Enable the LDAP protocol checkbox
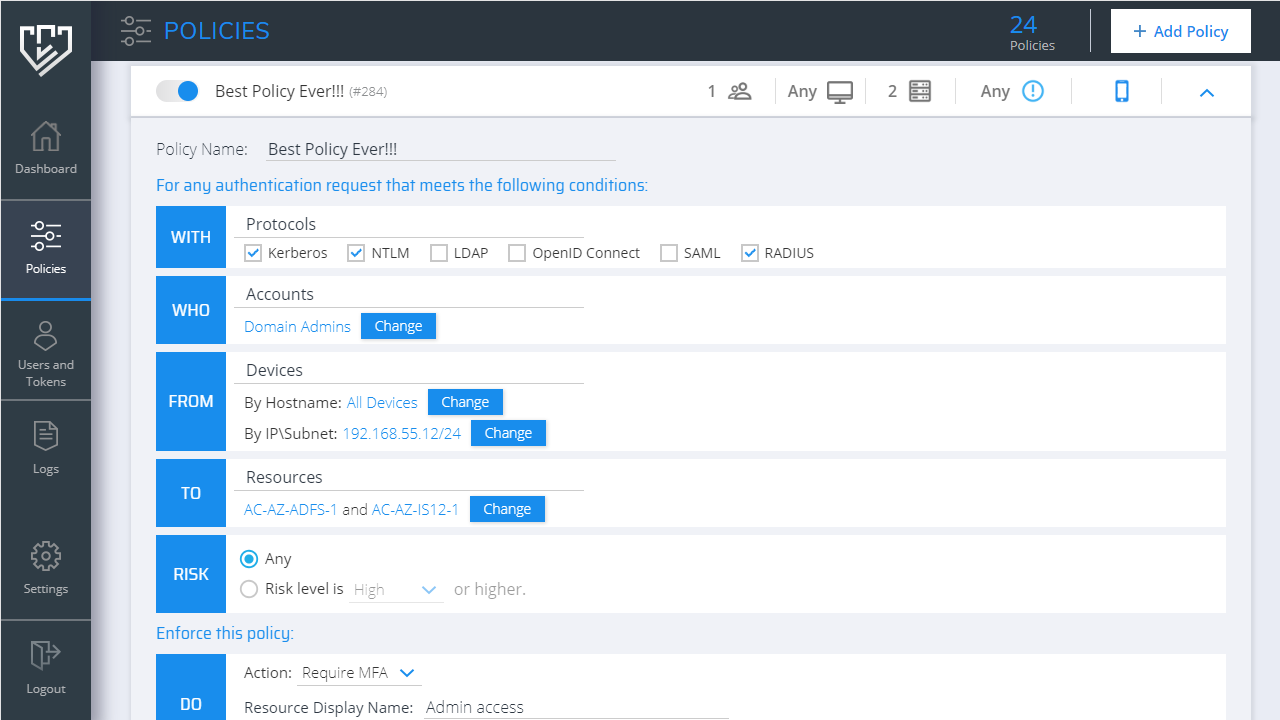 [x=438, y=253]
